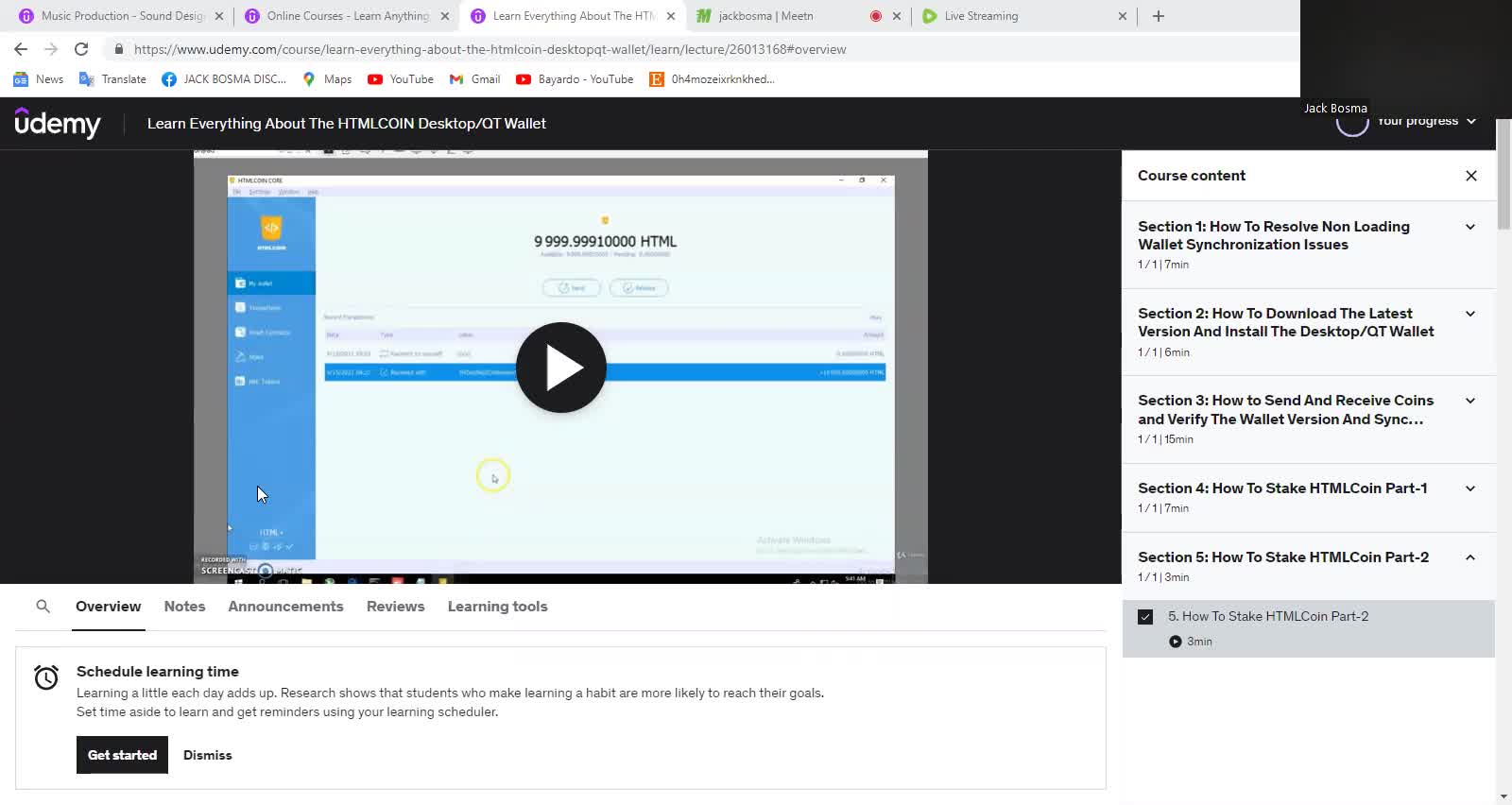Reload the current page
The width and height of the screenshot is (1512, 805).
tap(81, 49)
